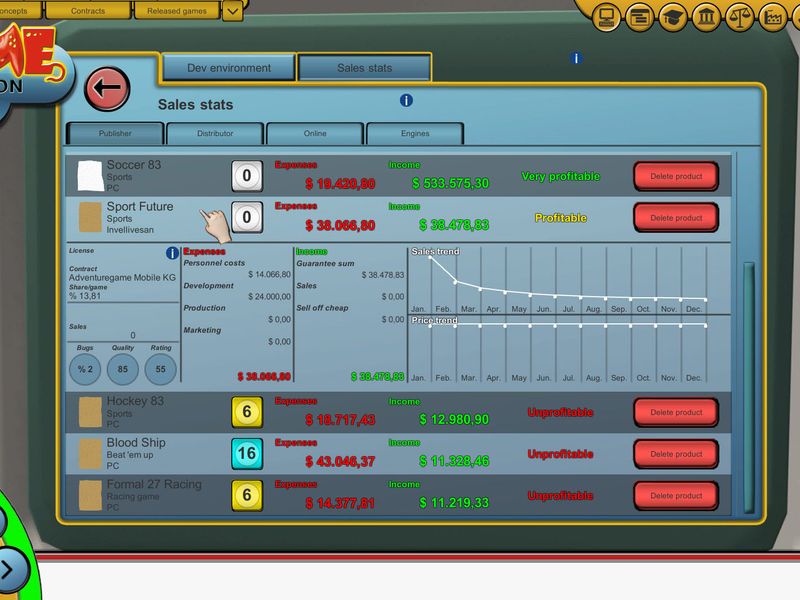This screenshot has width=800, height=600.
Task: Click the January point on Sales trend
Action: click(x=430, y=258)
